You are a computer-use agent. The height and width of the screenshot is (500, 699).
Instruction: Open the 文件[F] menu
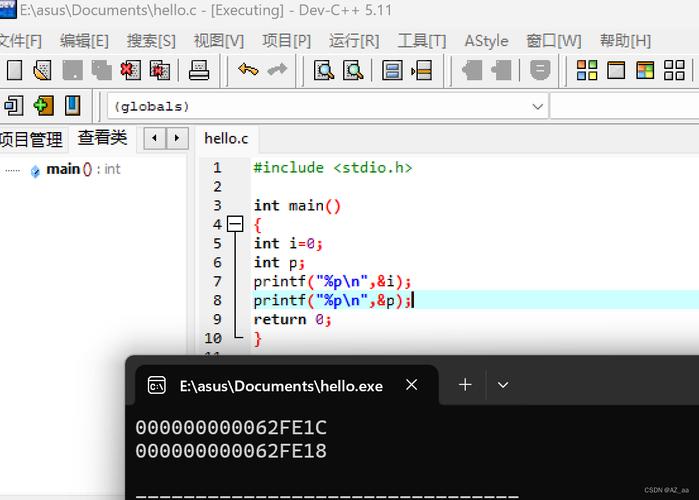tap(20, 41)
